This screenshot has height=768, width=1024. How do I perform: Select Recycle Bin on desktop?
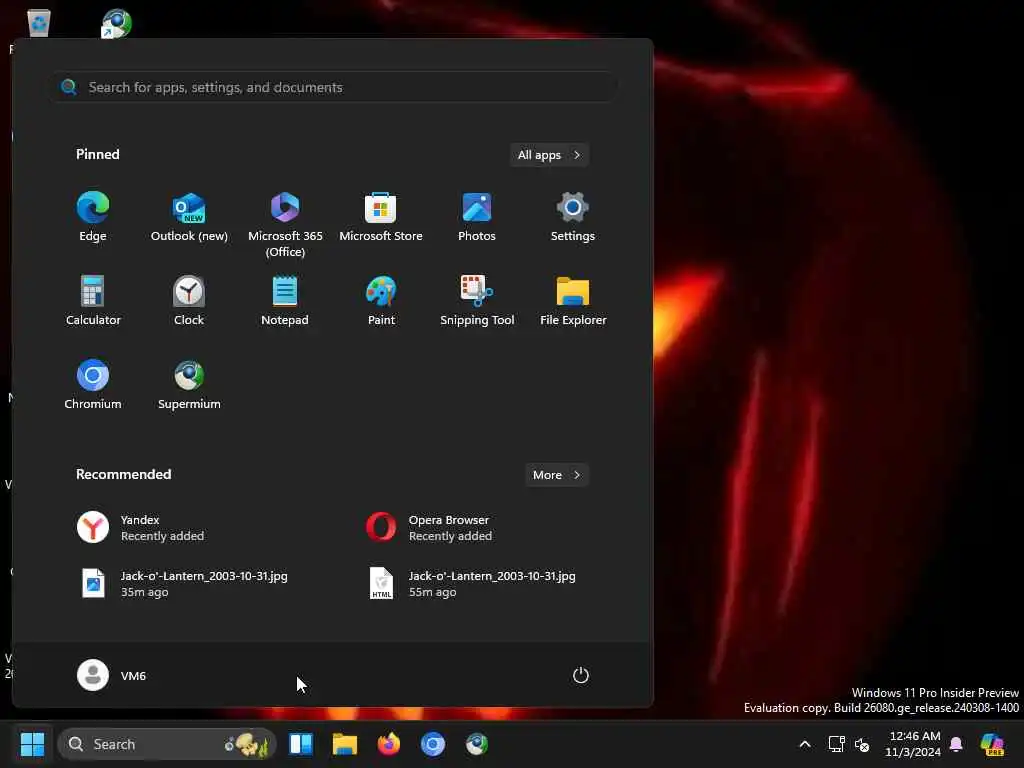[x=39, y=23]
